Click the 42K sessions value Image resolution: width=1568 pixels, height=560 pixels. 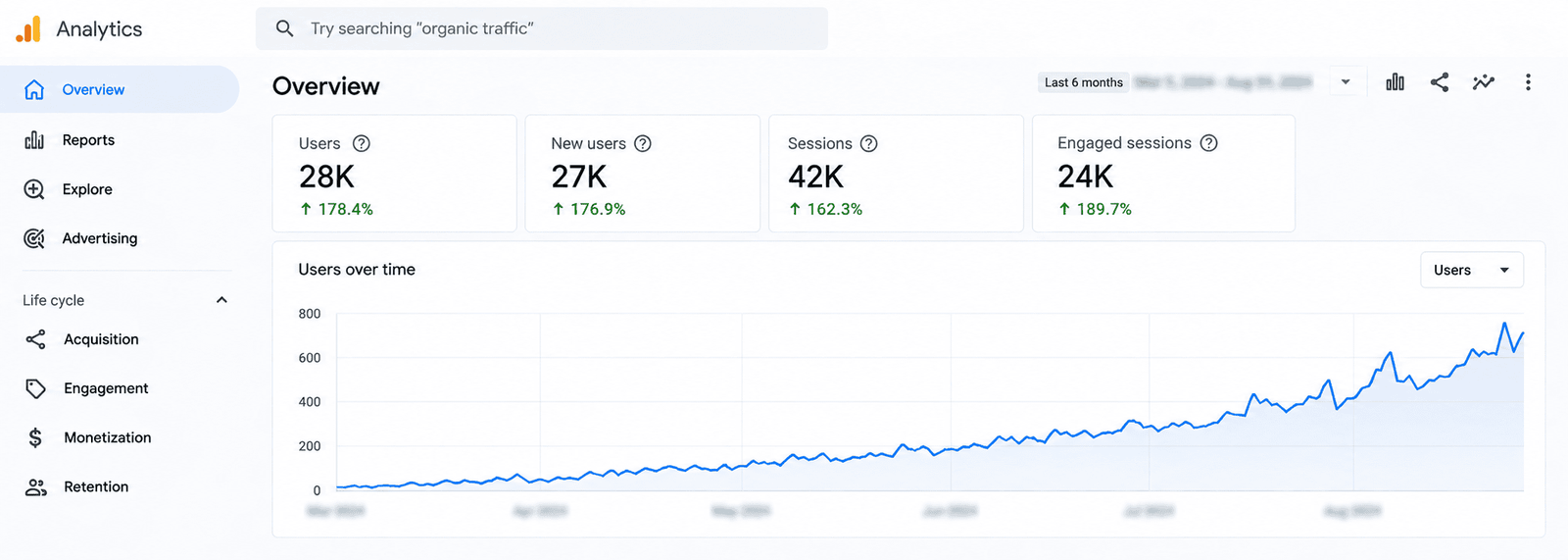[815, 177]
